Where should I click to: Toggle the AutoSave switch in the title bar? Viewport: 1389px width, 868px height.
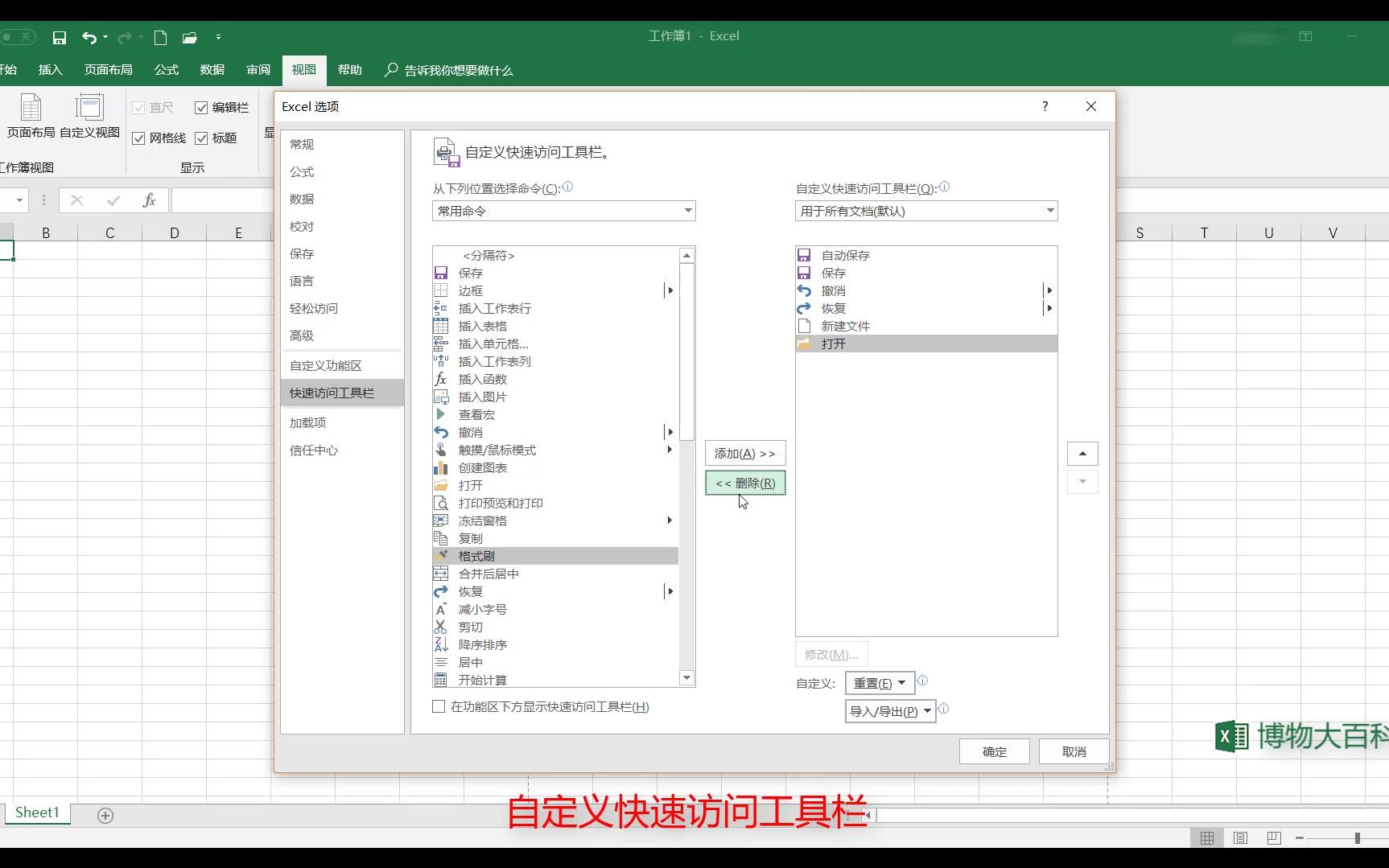[x=18, y=37]
